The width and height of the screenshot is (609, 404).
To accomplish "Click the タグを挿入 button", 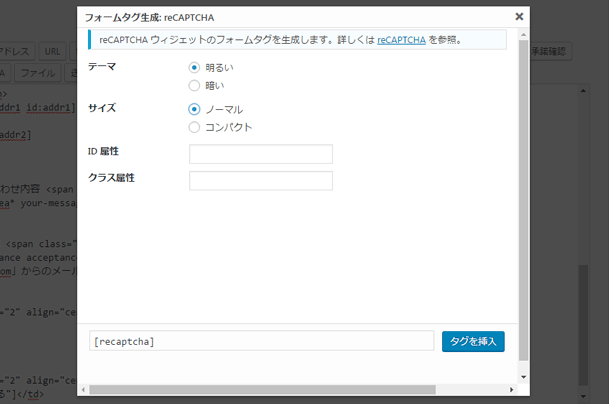I will (x=473, y=341).
